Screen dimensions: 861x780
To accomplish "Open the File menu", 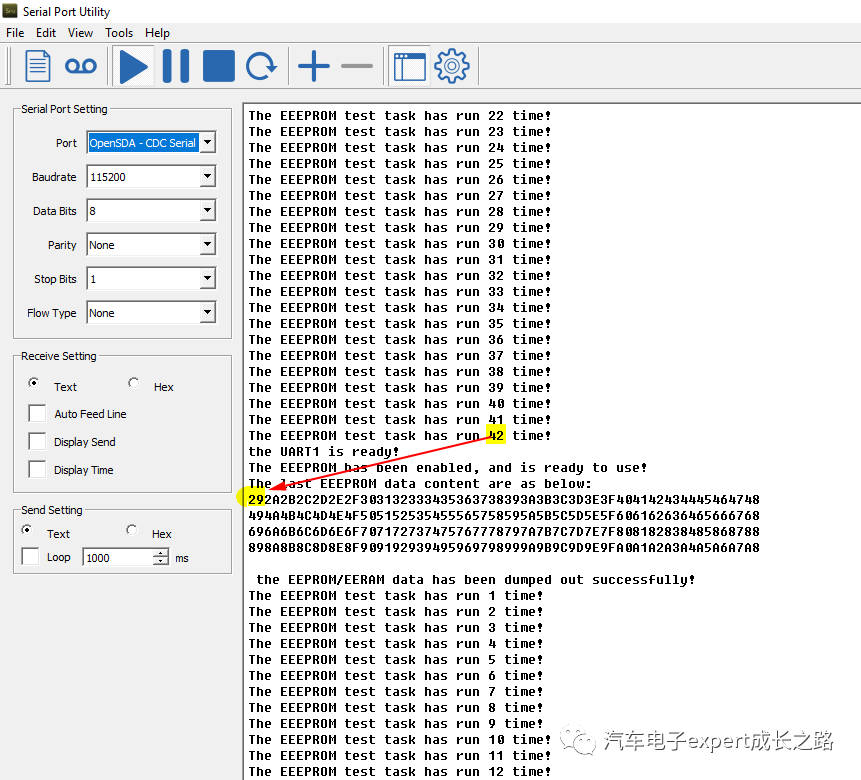I will [x=15, y=33].
